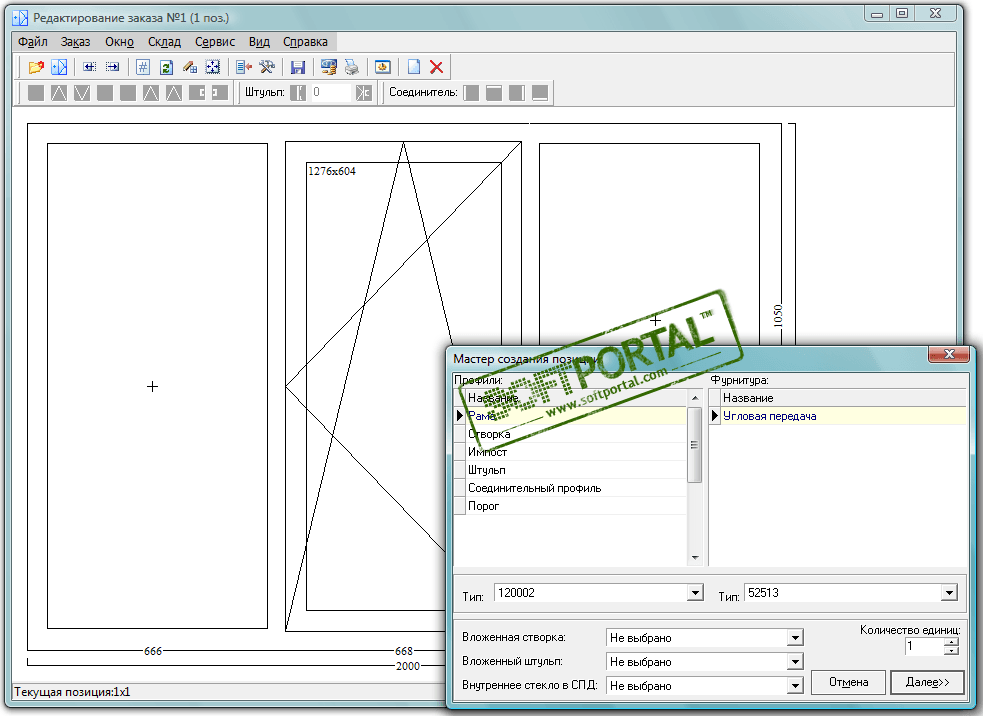
Task: Select the left-side Соединитель icon
Action: 471,93
